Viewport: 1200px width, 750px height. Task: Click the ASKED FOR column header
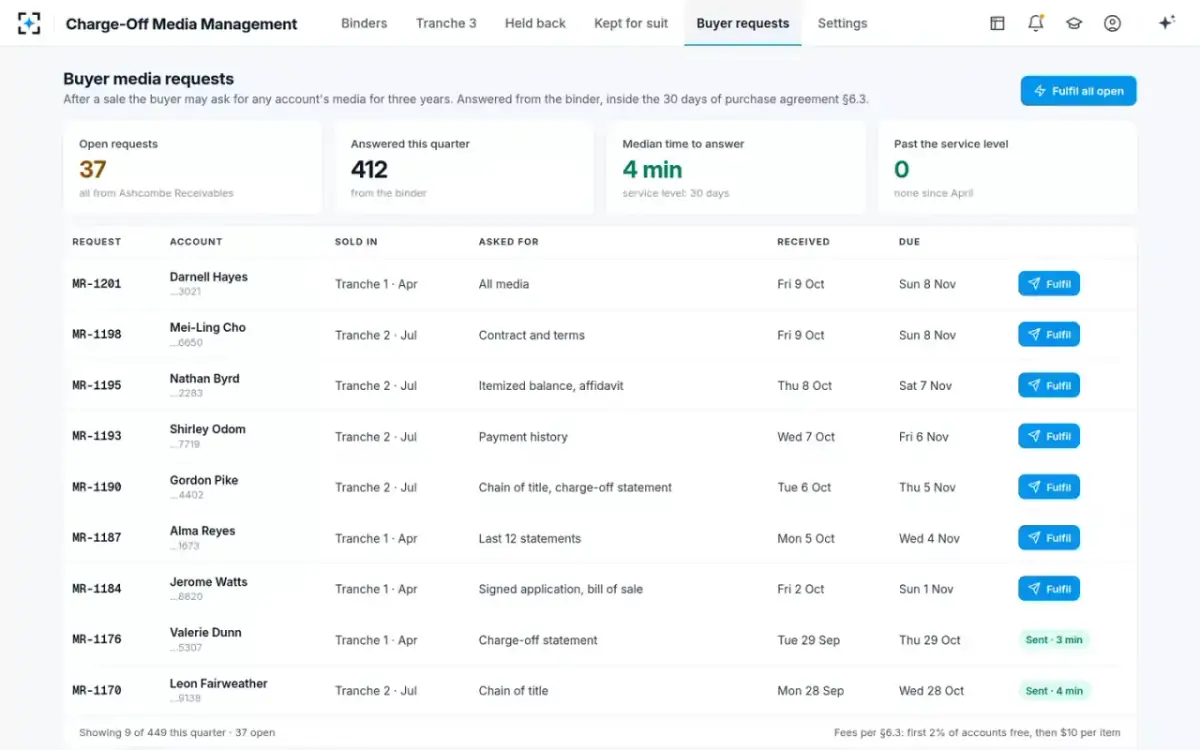[x=508, y=242]
